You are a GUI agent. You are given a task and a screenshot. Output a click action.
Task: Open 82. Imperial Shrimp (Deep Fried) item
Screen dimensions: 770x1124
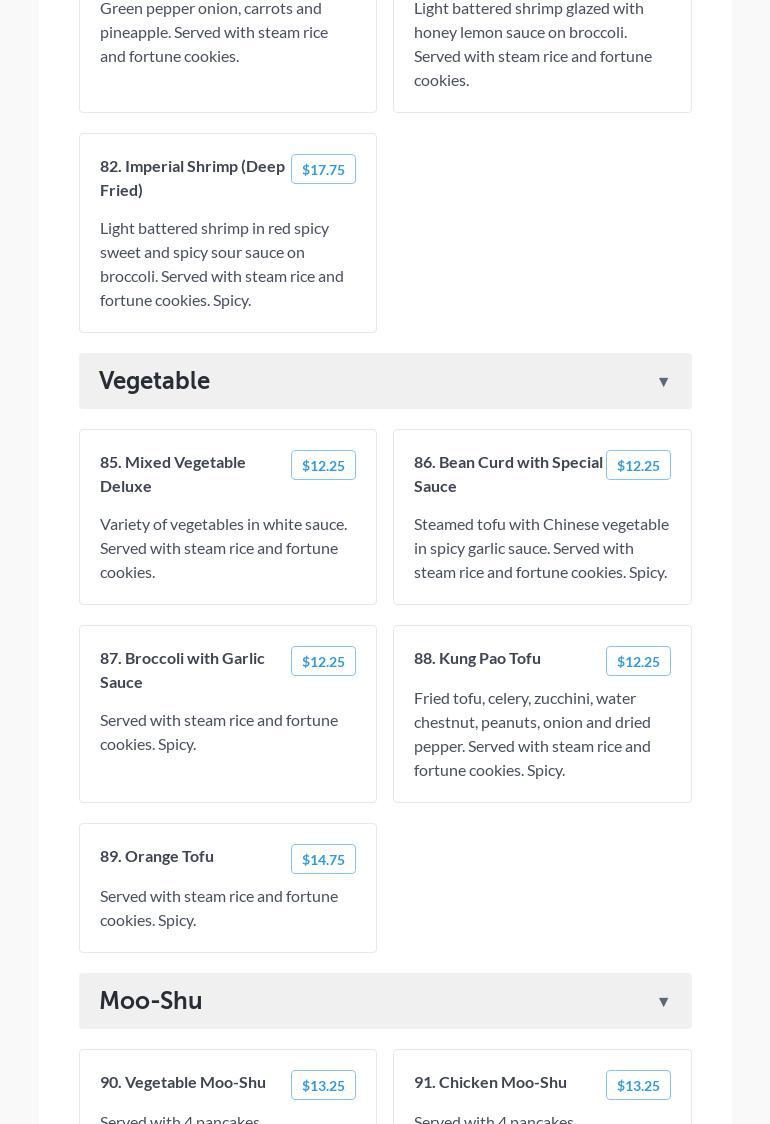tap(192, 178)
